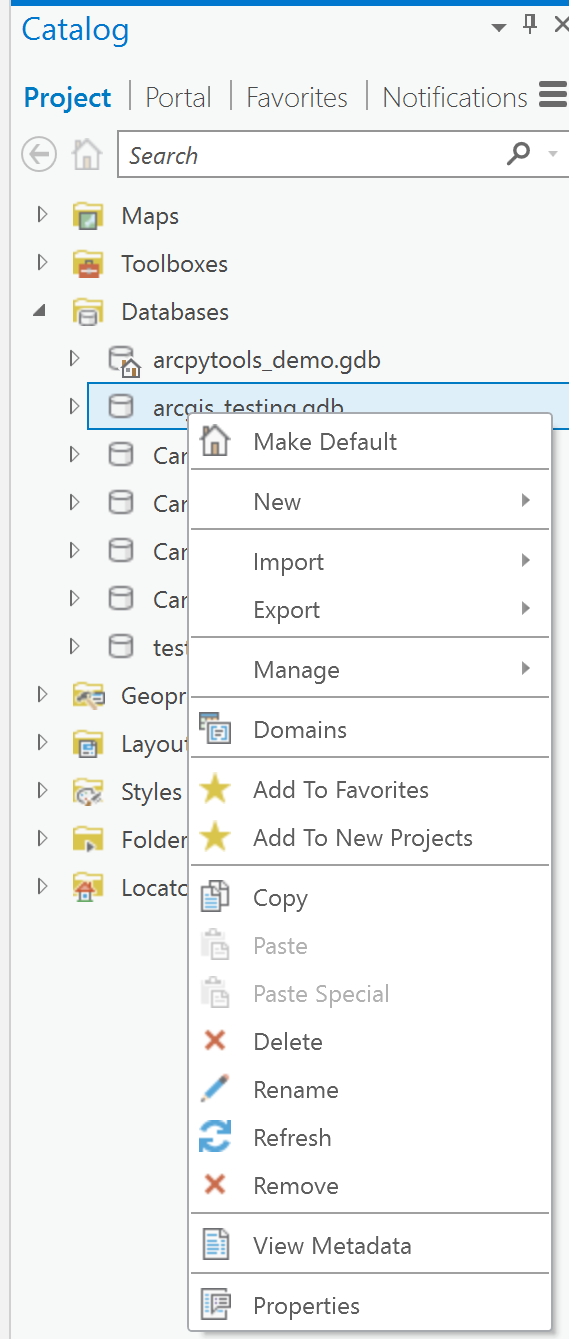Toggle auto-hide pin for Catalog pane
This screenshot has height=1339, width=569.
(530, 26)
